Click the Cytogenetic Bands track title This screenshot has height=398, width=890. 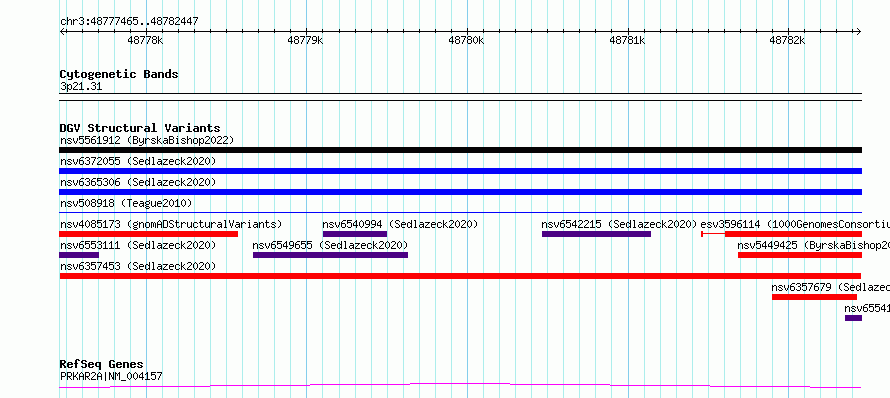click(119, 74)
